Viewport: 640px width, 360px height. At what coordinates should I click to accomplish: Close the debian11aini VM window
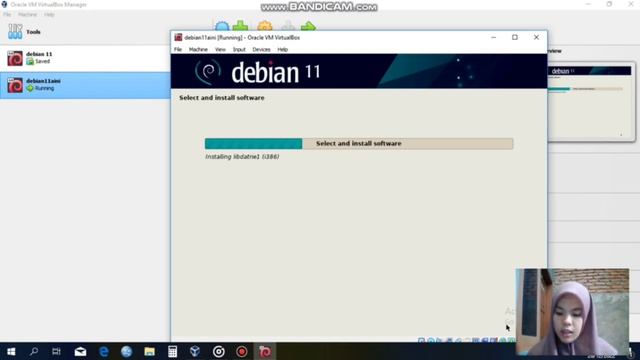(536, 37)
